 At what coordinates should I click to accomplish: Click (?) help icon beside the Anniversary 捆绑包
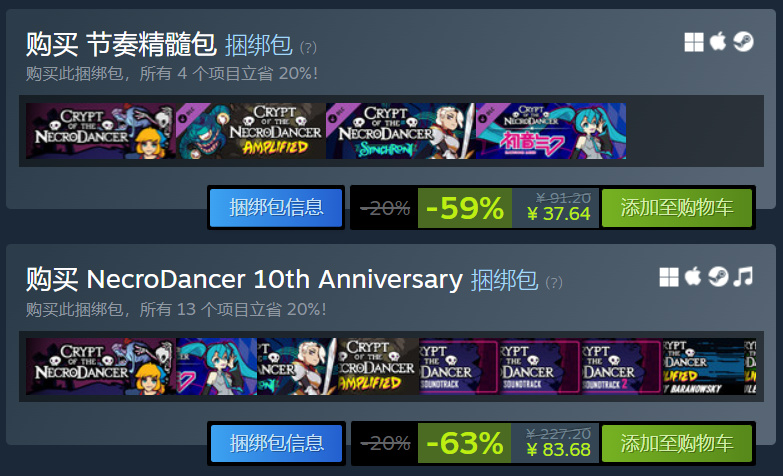click(554, 283)
